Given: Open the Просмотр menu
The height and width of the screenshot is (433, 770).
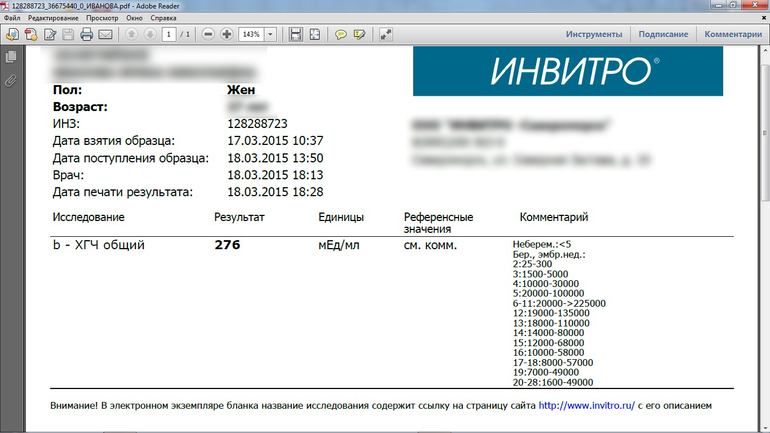Looking at the screenshot, I should point(101,19).
